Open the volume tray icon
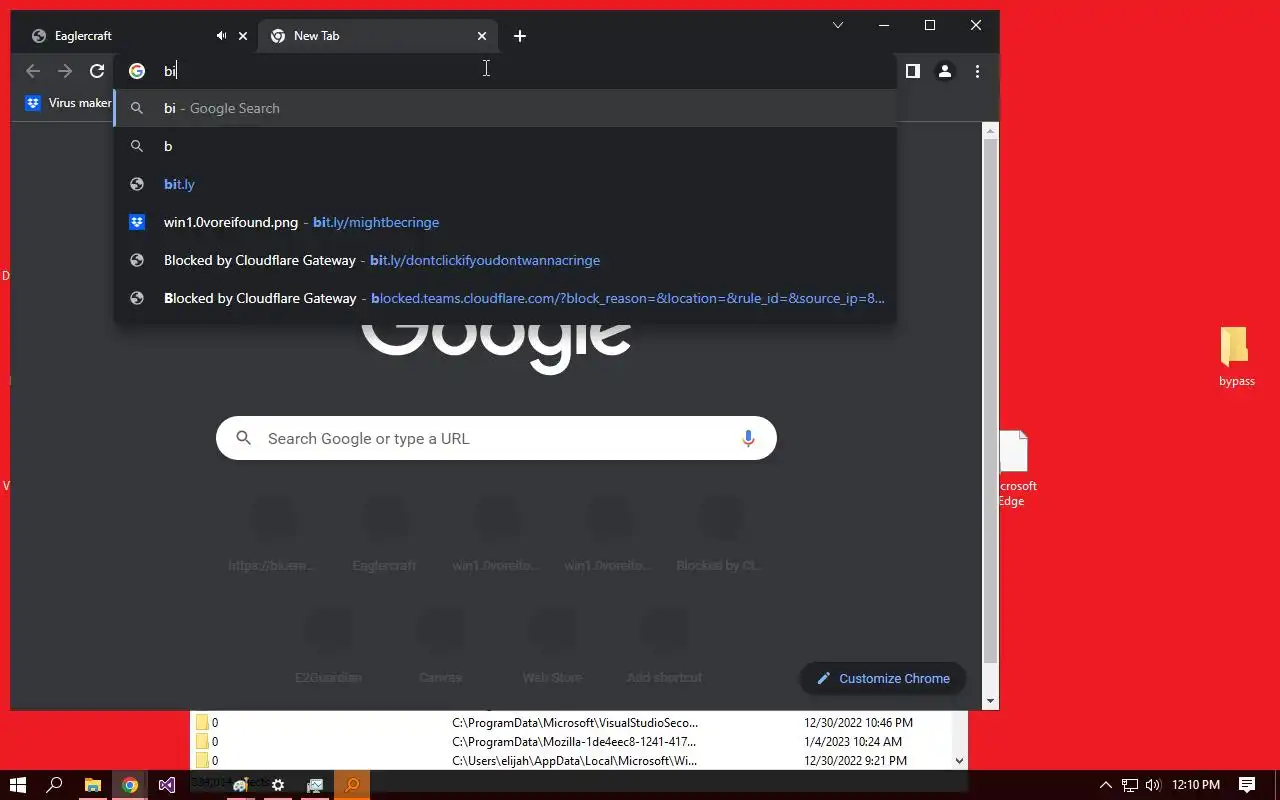This screenshot has height=800, width=1280. coord(1153,785)
